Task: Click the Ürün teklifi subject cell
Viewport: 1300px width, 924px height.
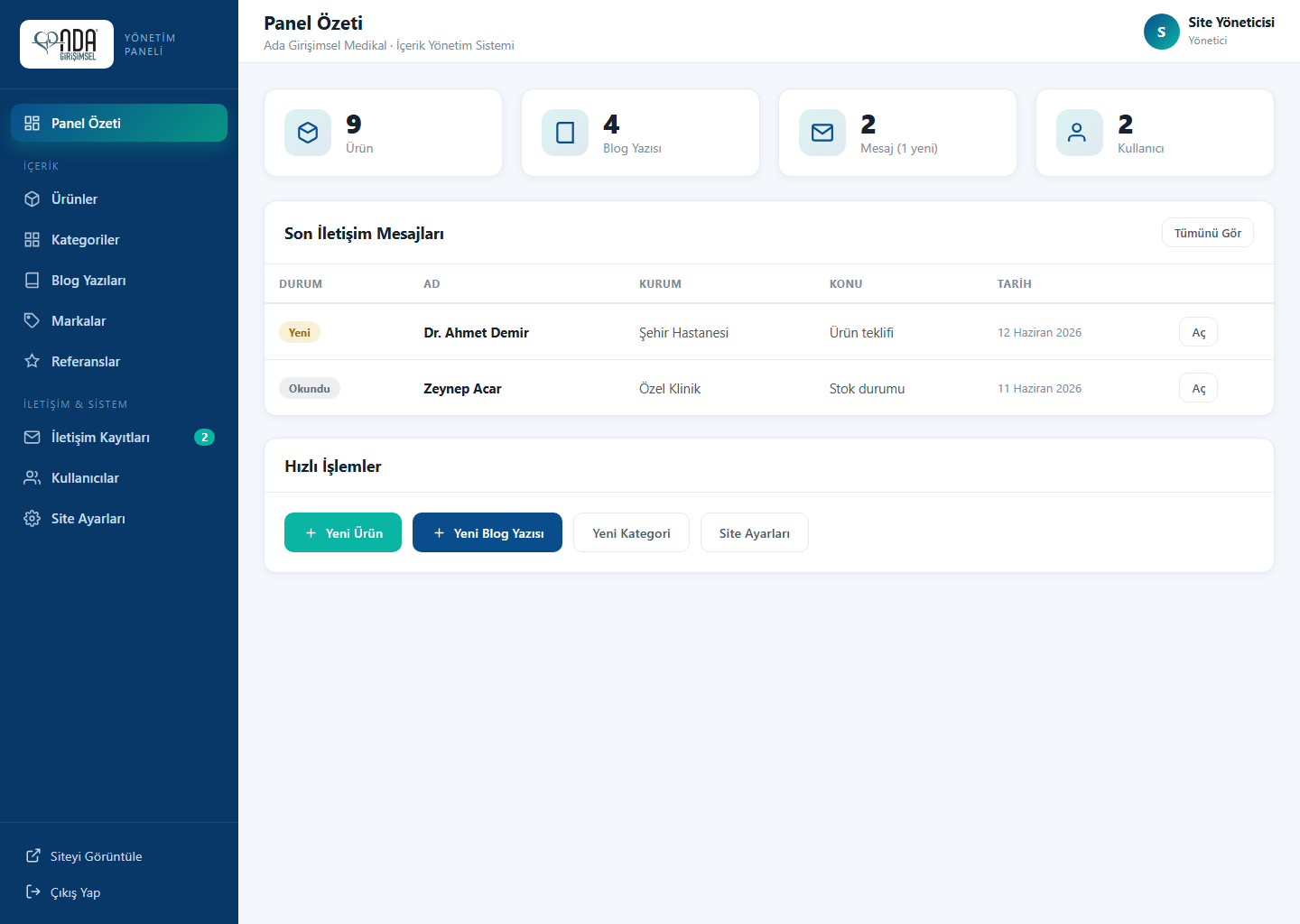Action: click(x=861, y=333)
